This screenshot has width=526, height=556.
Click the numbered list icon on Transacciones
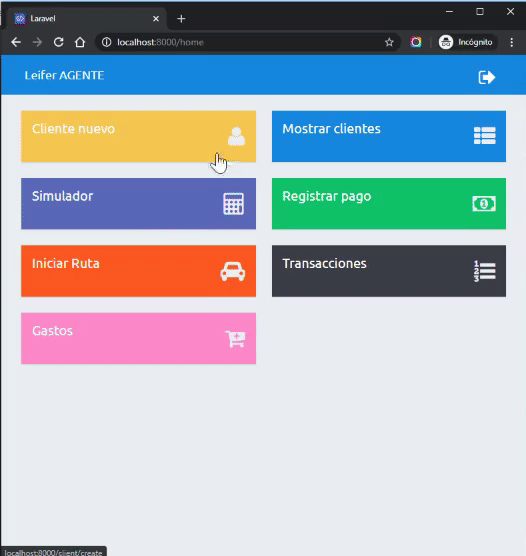click(x=485, y=271)
